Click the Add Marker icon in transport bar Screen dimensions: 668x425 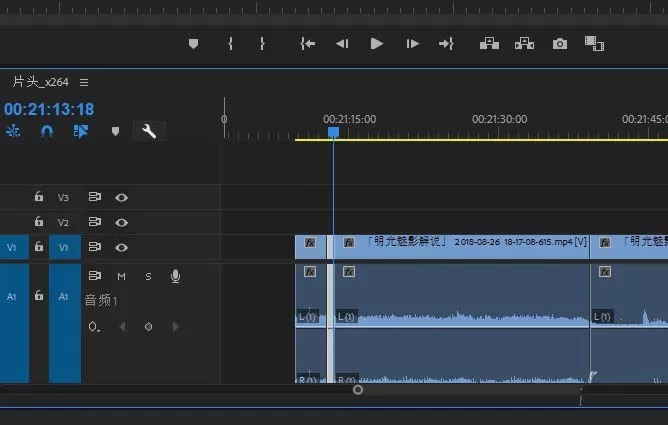193,43
